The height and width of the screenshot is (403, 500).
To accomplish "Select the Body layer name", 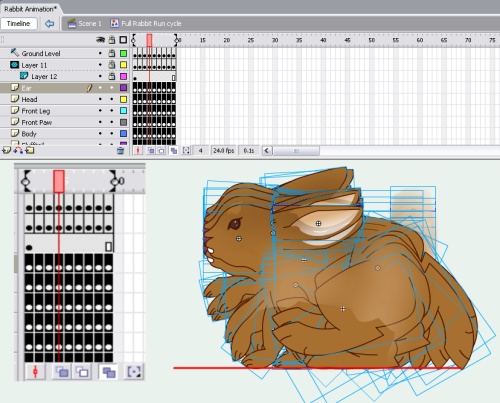I will click(x=29, y=134).
